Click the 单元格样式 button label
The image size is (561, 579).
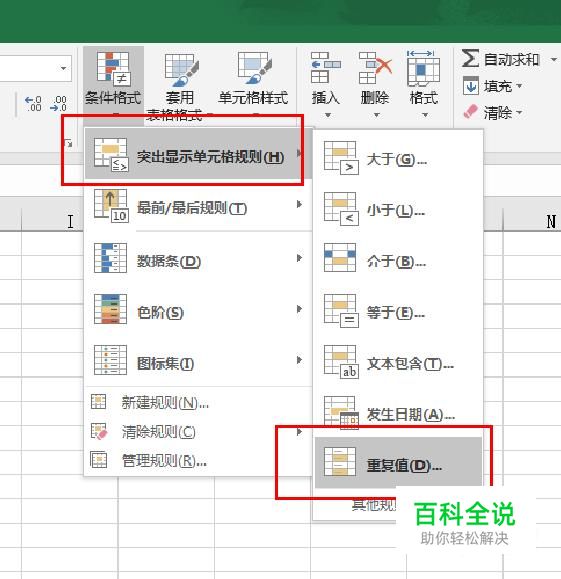(253, 98)
